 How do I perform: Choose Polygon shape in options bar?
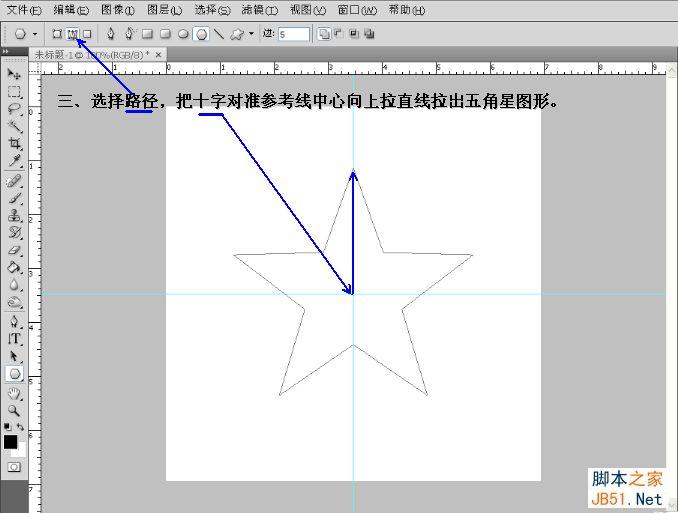201,34
